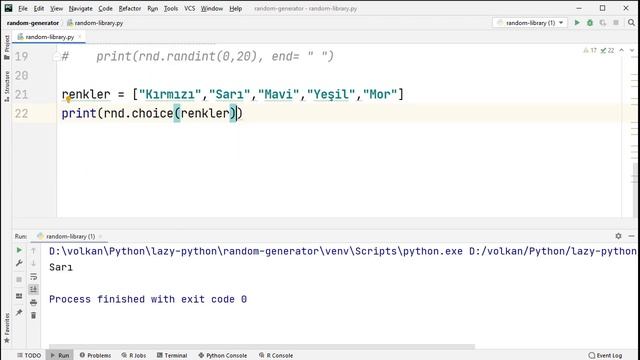Click the Run with Coverage toolbar icon
This screenshot has width=640, height=360.
pos(603,23)
